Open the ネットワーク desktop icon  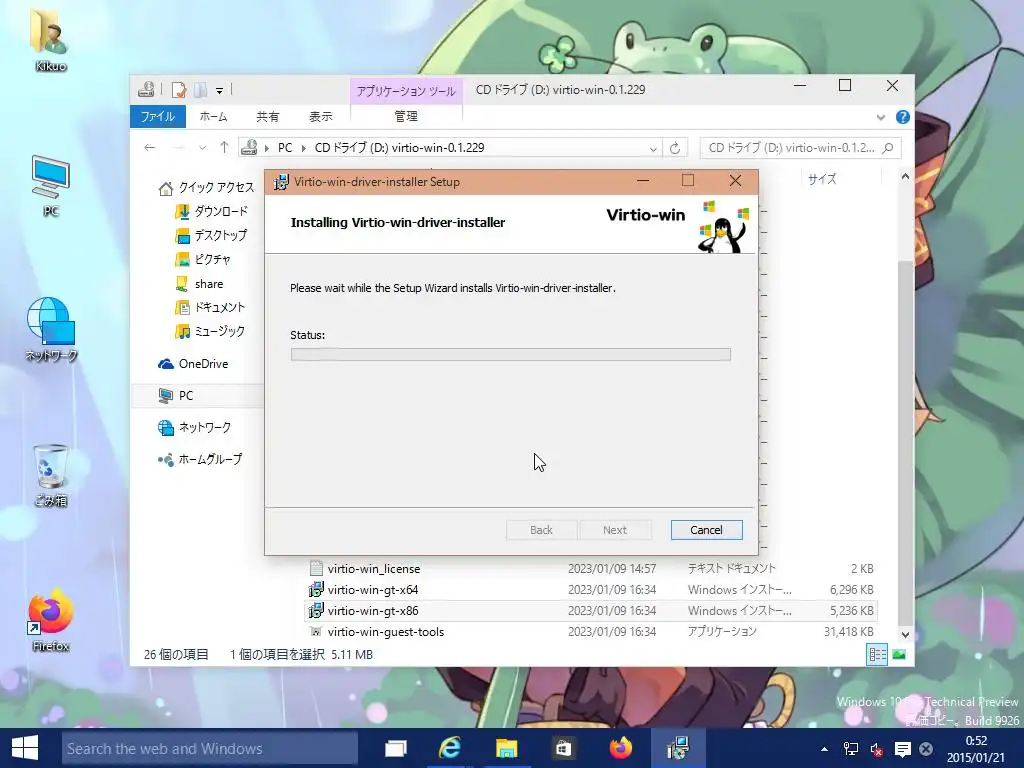51,330
